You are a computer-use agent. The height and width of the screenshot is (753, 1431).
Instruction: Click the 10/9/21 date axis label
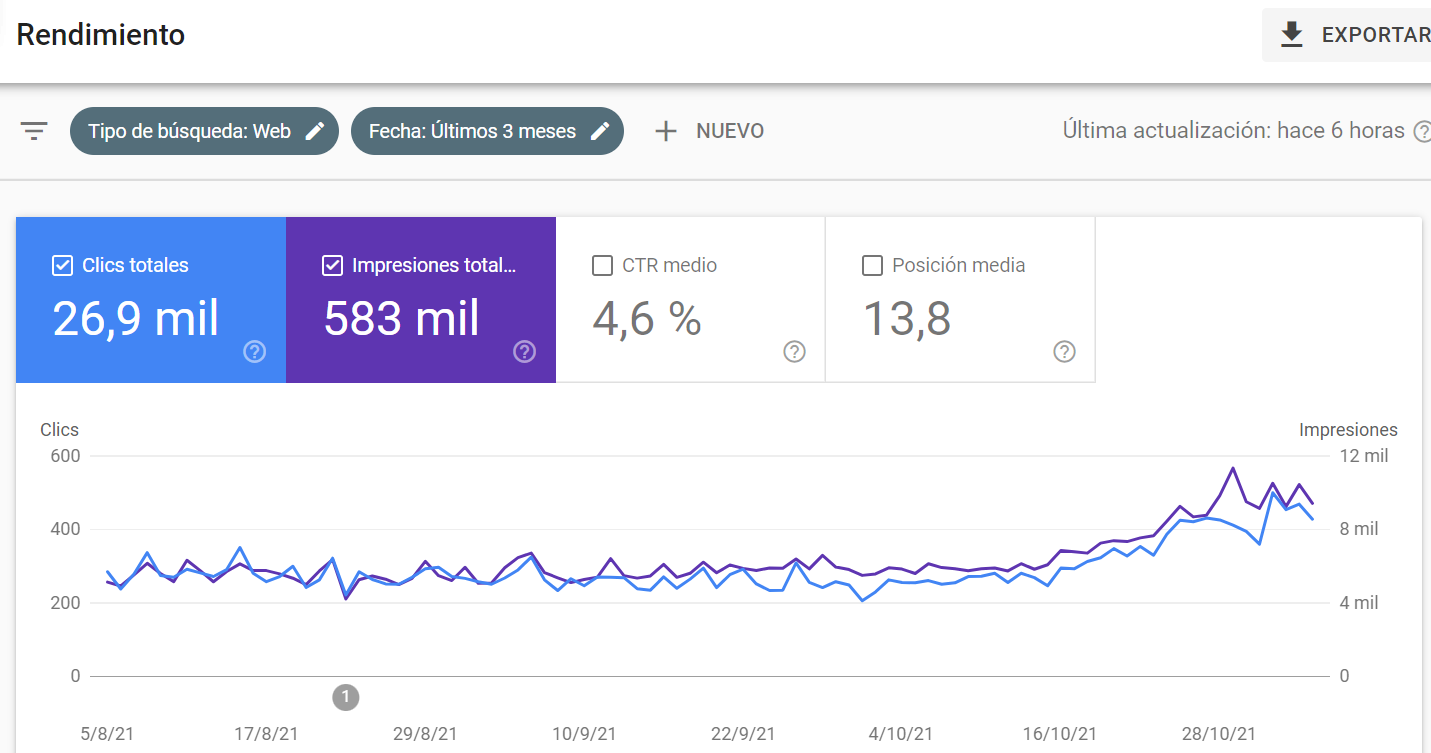585,734
